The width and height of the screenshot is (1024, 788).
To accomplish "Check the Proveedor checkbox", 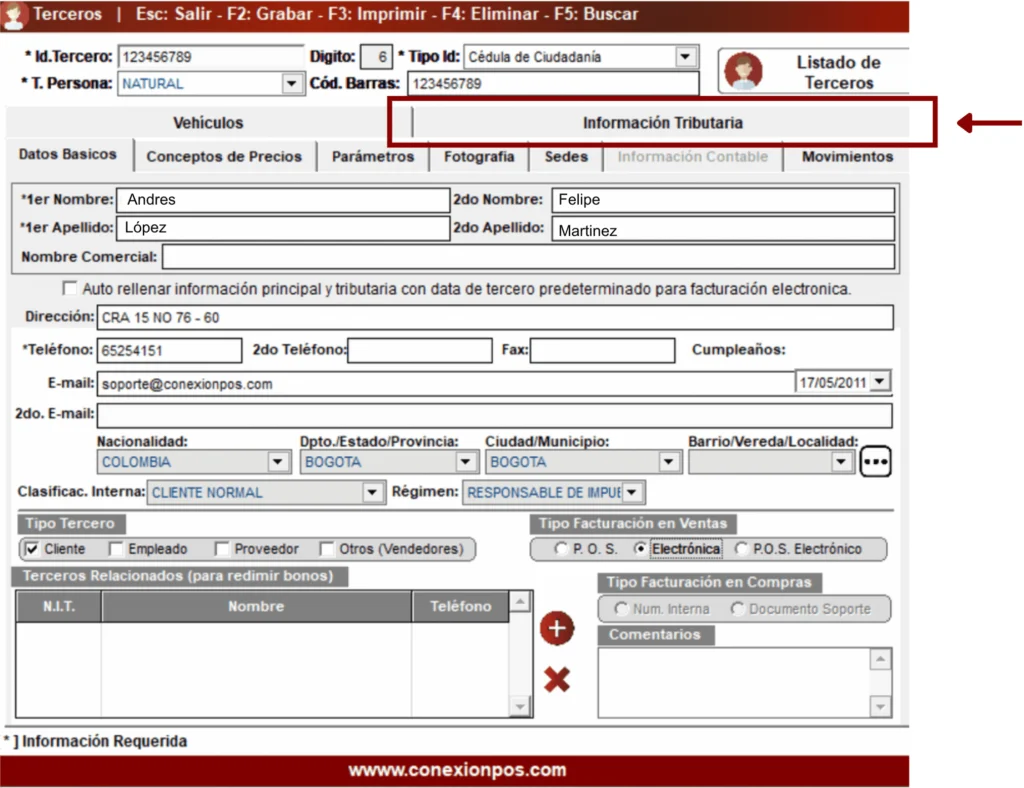I will [x=222, y=549].
